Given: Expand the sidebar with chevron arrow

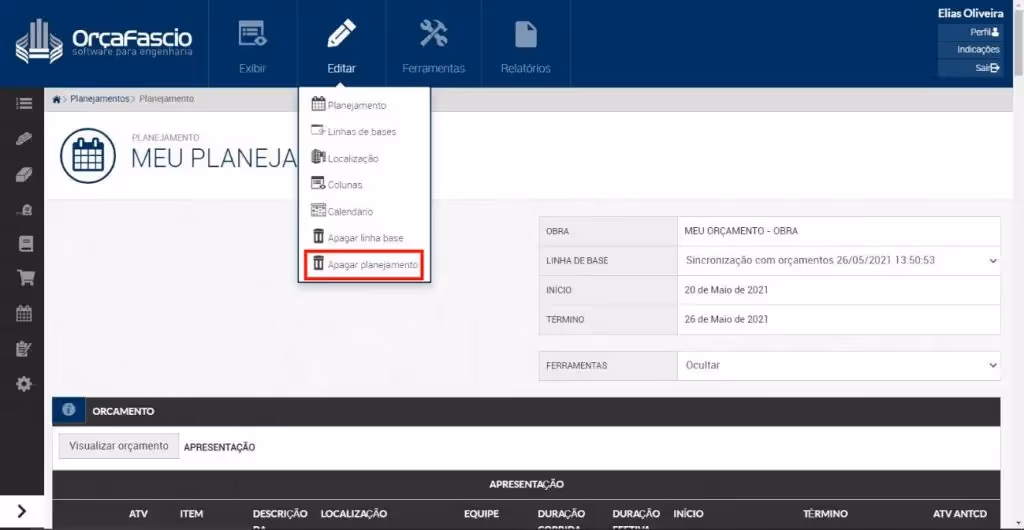Looking at the screenshot, I should click(x=22, y=511).
